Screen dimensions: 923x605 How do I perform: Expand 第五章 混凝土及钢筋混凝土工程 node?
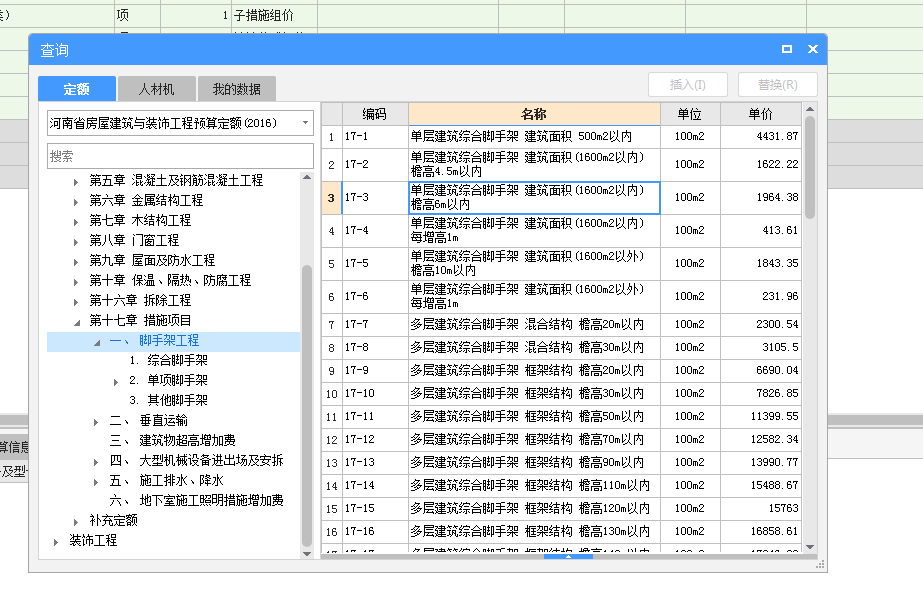click(76, 182)
